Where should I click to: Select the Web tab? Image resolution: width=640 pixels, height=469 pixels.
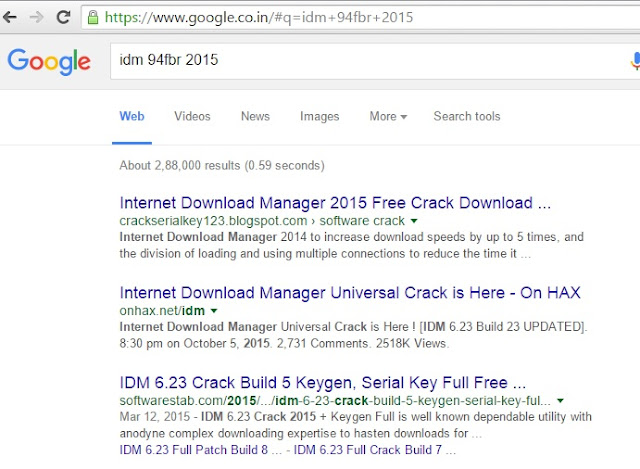click(132, 116)
